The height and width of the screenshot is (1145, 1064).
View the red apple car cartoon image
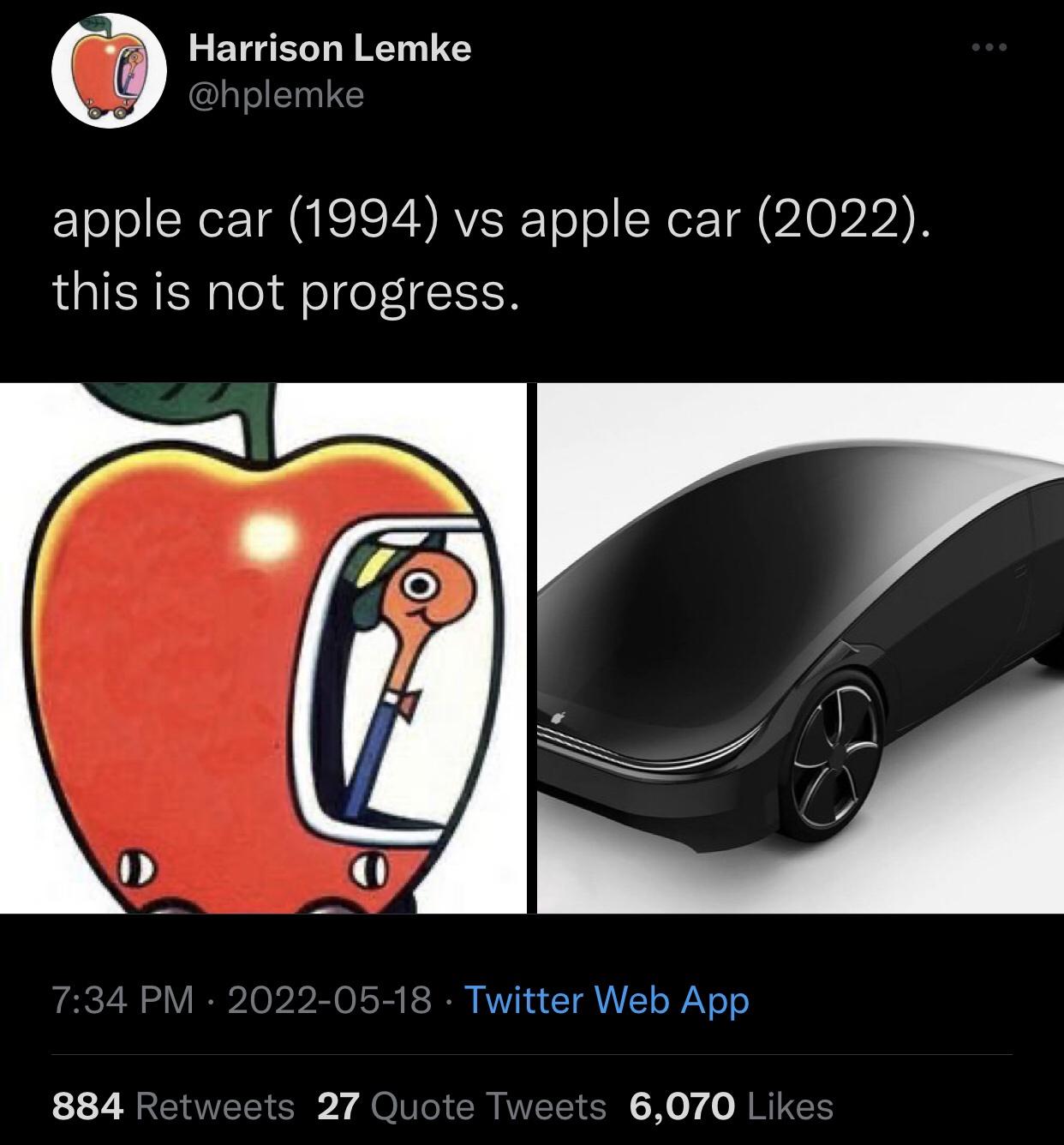[264, 648]
